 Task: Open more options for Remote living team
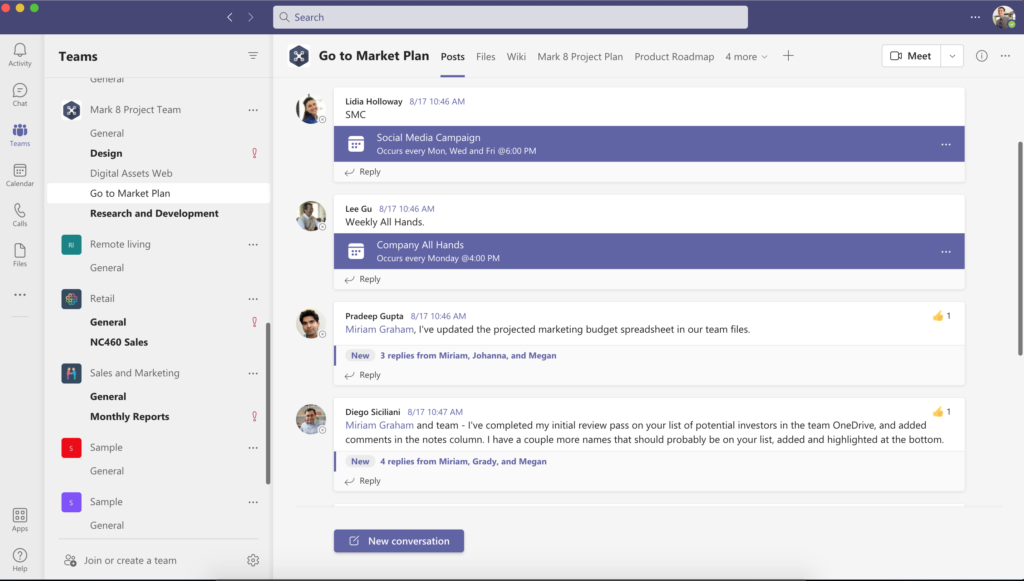coord(253,244)
